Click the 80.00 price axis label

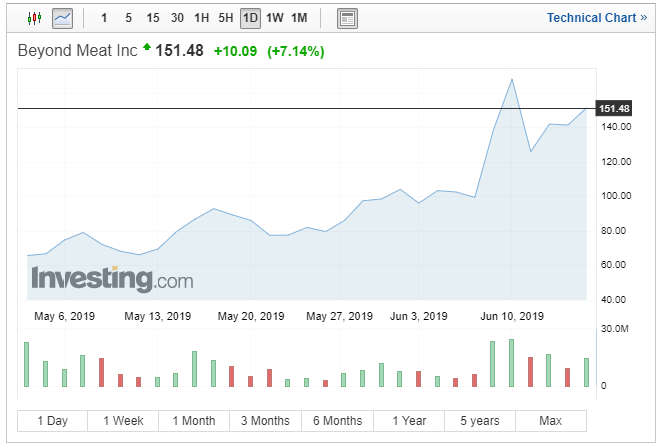pos(613,231)
